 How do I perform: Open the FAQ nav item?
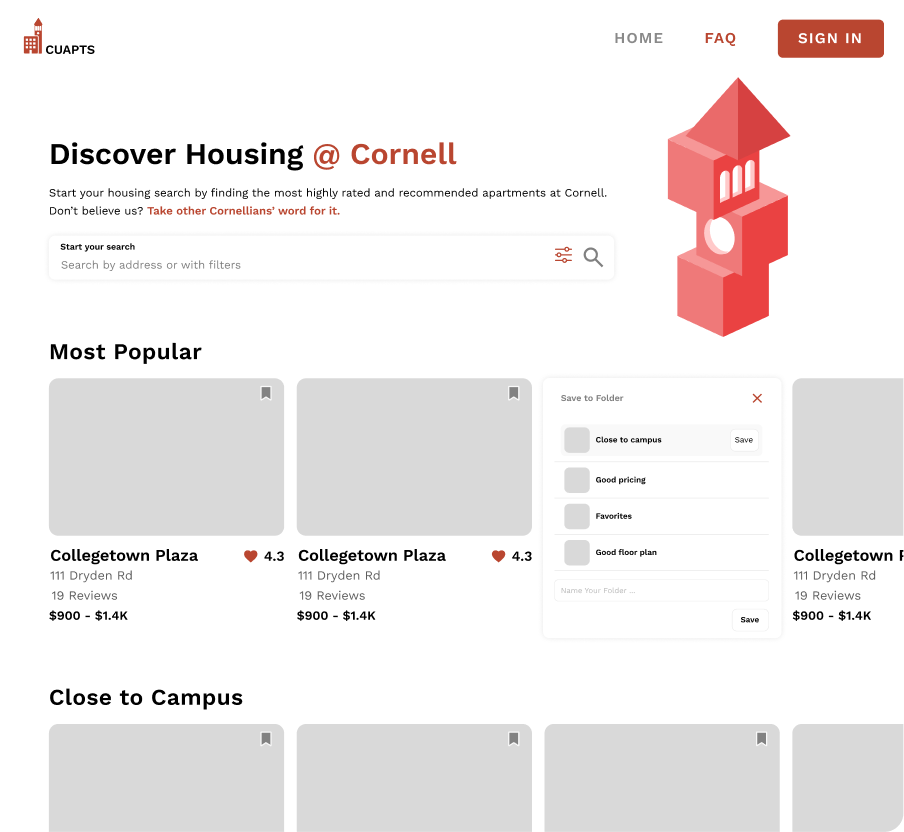[x=721, y=38]
